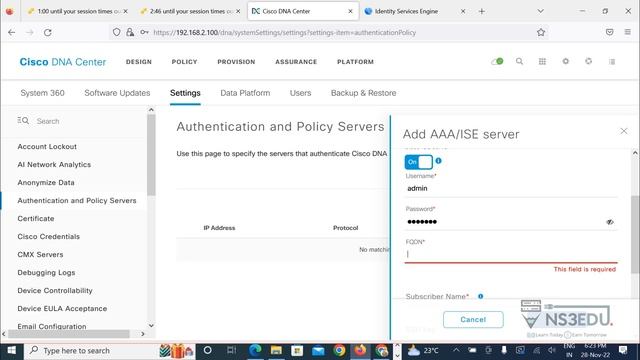Viewport: 640px width, 360px height.
Task: Open a new browser tab
Action: 482,11
